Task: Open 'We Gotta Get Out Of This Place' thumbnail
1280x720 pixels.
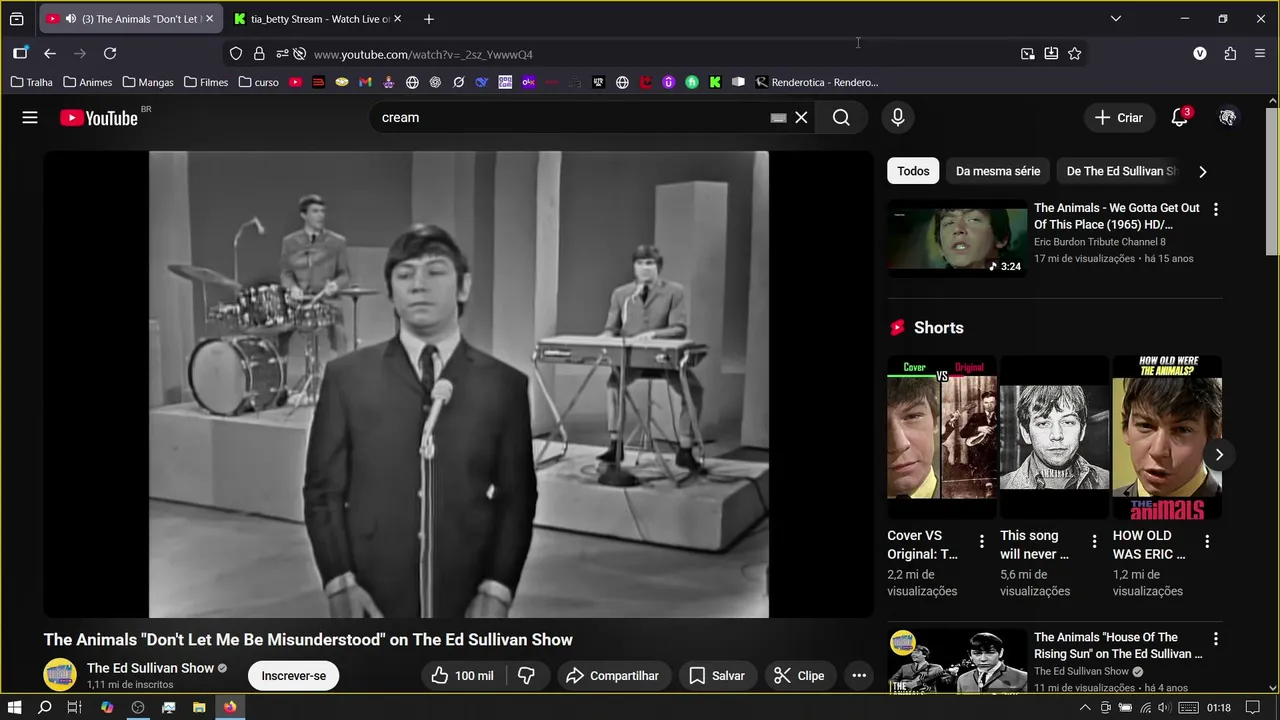Action: pyautogui.click(x=957, y=238)
